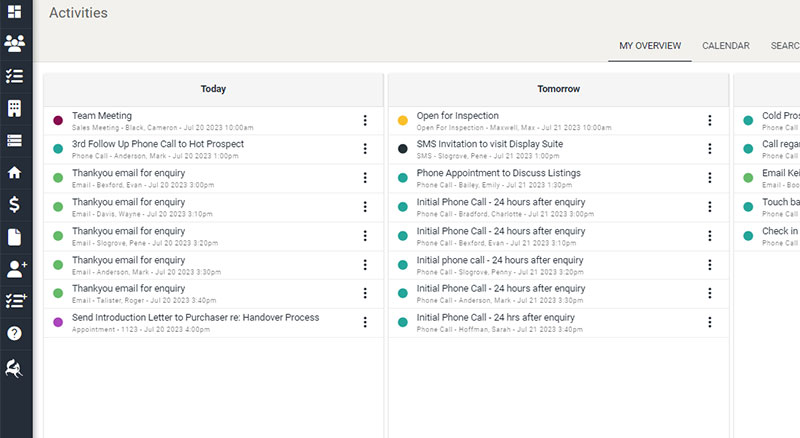Open options for Send Introduction Letter activity
The image size is (800, 438).
[365, 322]
